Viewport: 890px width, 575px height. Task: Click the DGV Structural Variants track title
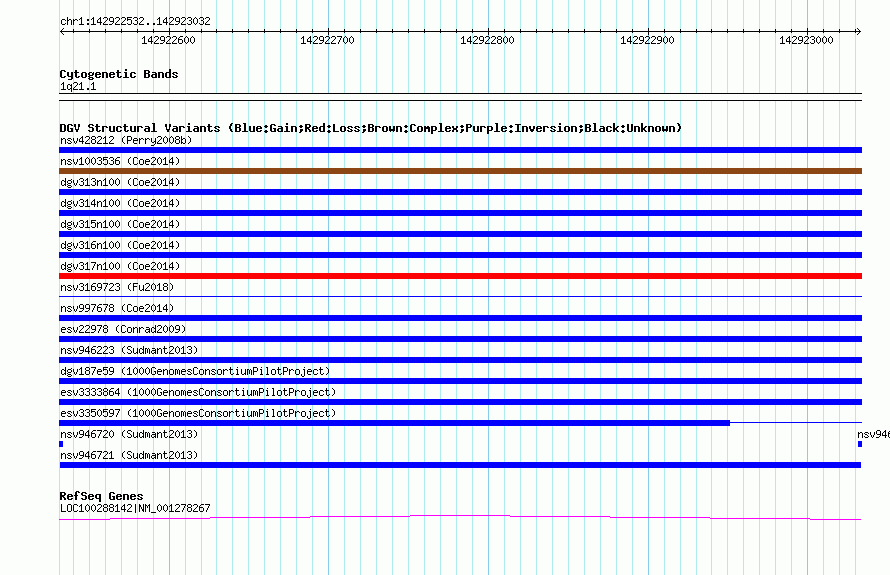tap(370, 128)
